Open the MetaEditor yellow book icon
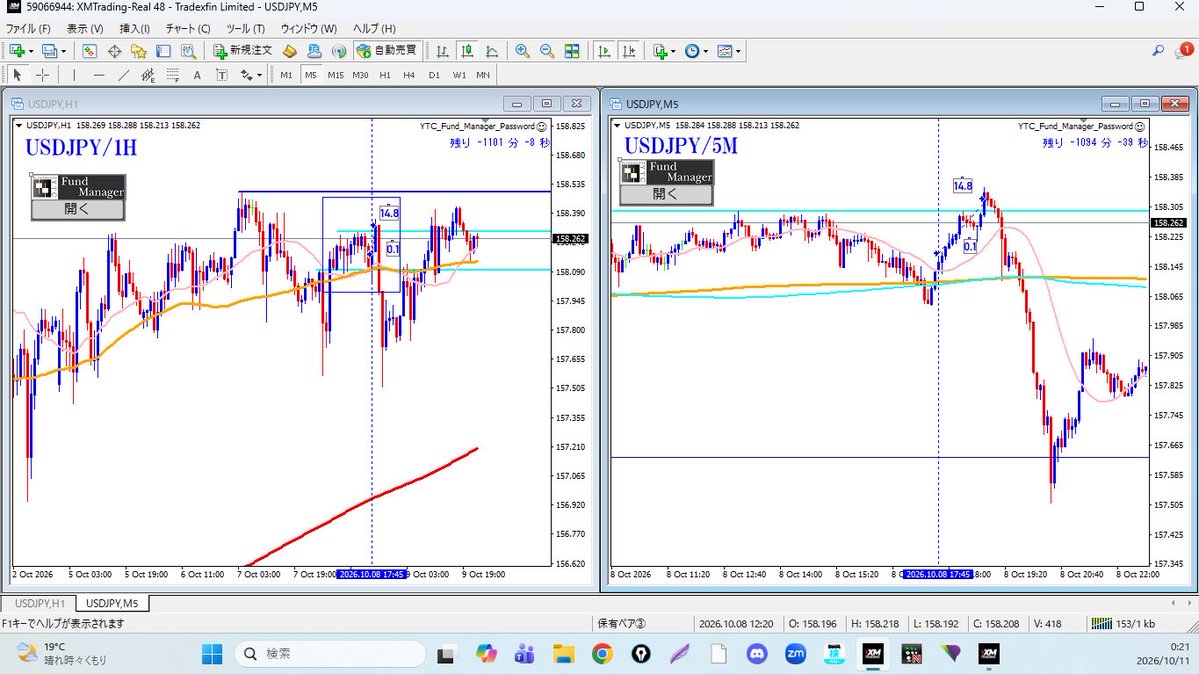This screenshot has width=1199, height=674. (290, 51)
